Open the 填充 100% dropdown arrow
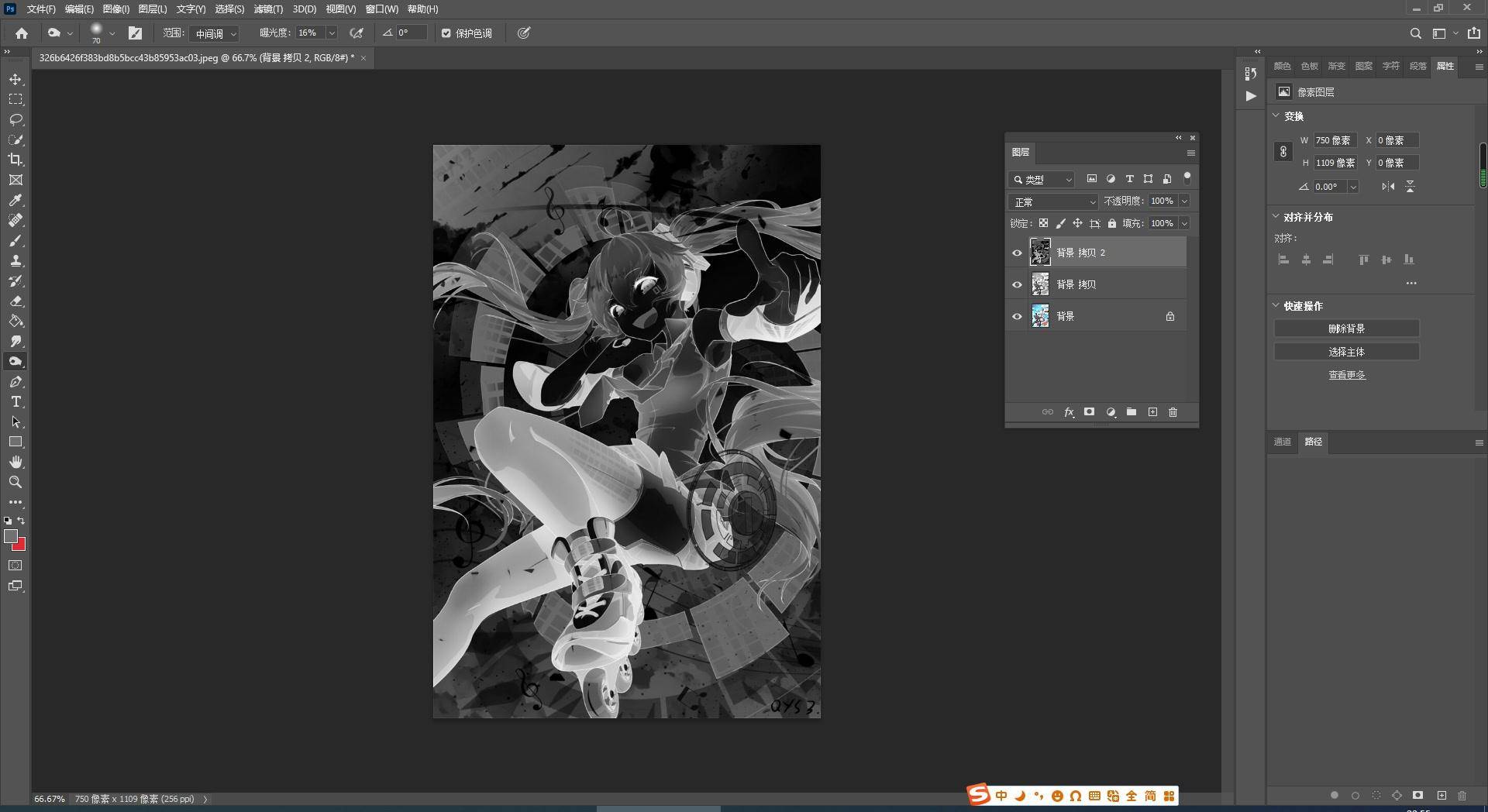This screenshot has height=812, width=1488. 1184,223
